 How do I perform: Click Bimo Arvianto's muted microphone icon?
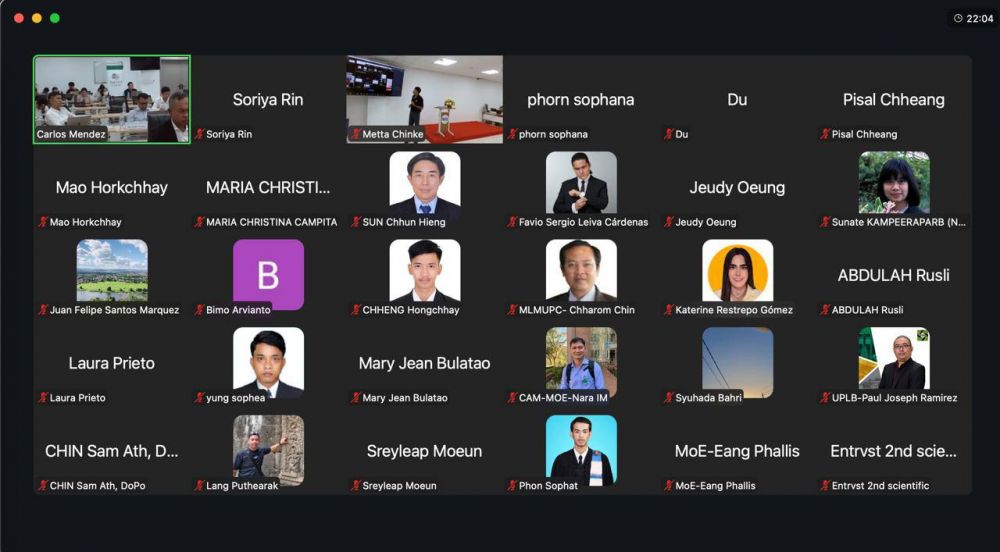(200, 310)
